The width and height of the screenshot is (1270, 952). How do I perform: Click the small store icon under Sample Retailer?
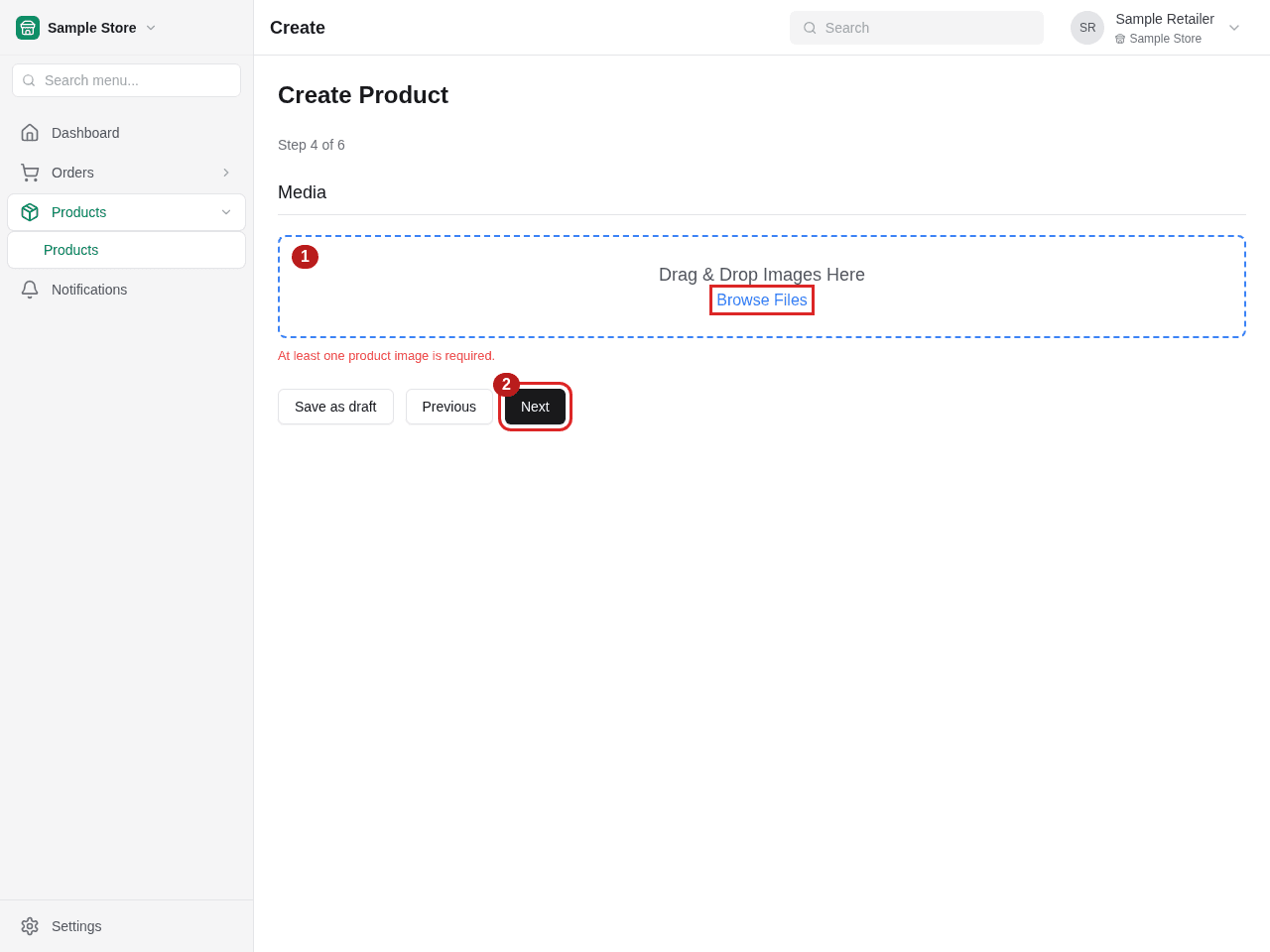coord(1120,39)
